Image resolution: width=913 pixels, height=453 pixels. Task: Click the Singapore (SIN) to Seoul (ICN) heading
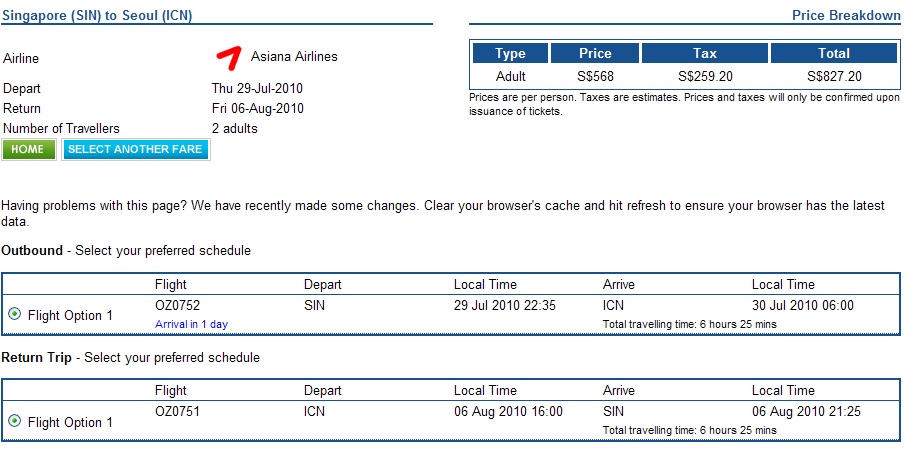pyautogui.click(x=97, y=16)
